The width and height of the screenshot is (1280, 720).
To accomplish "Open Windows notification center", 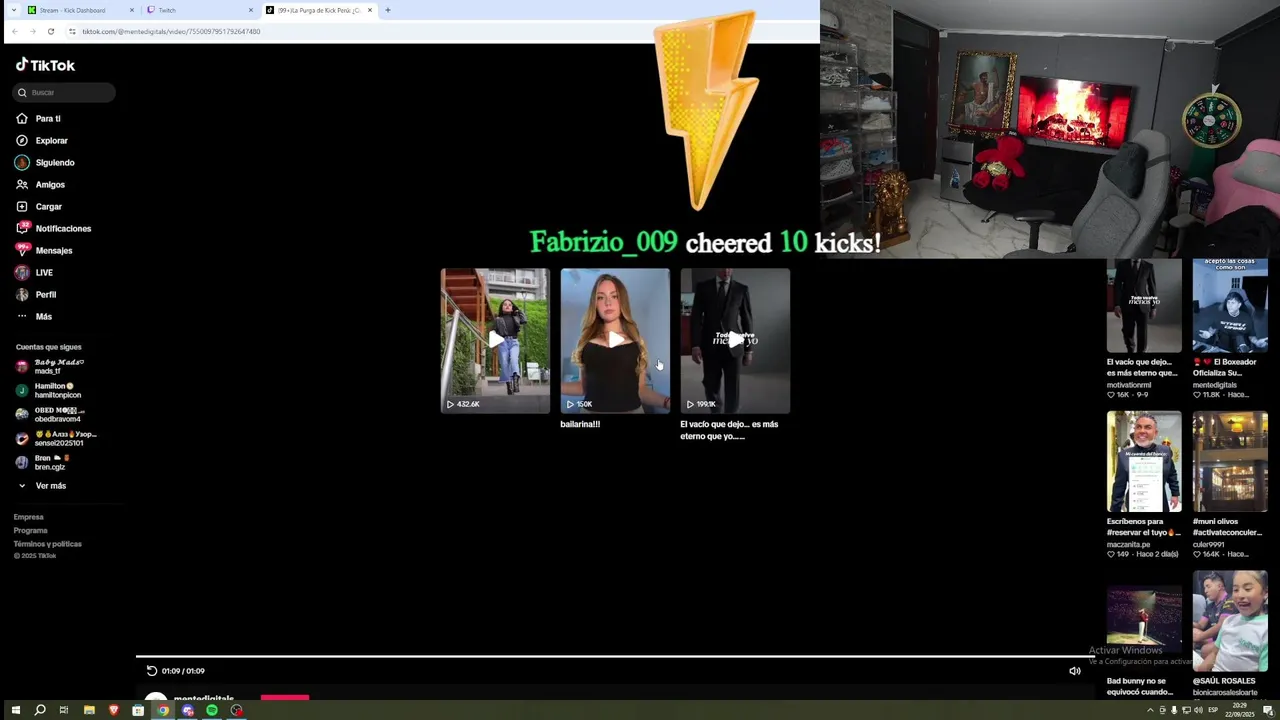I will point(1270,710).
